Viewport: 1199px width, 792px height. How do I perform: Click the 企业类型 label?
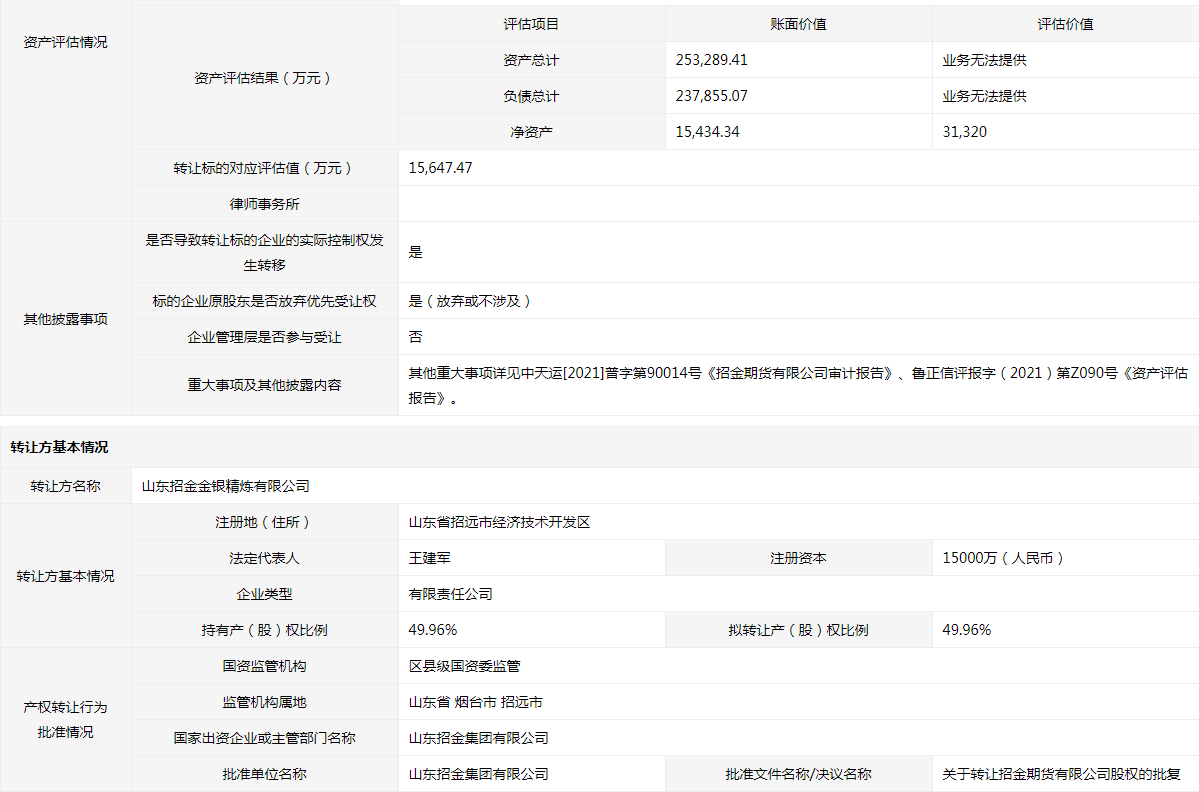[x=265, y=593]
